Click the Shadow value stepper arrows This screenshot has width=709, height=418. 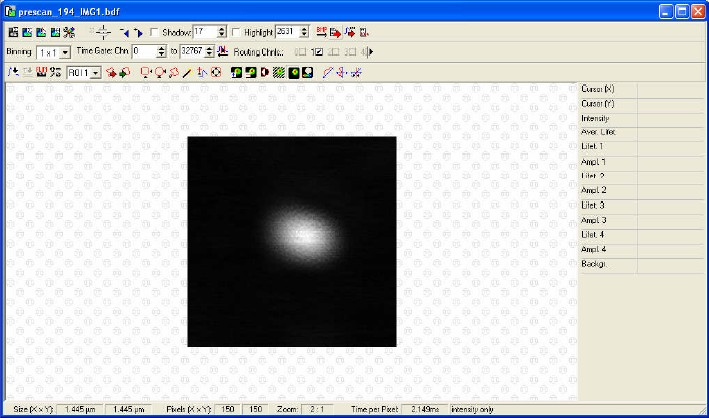222,32
